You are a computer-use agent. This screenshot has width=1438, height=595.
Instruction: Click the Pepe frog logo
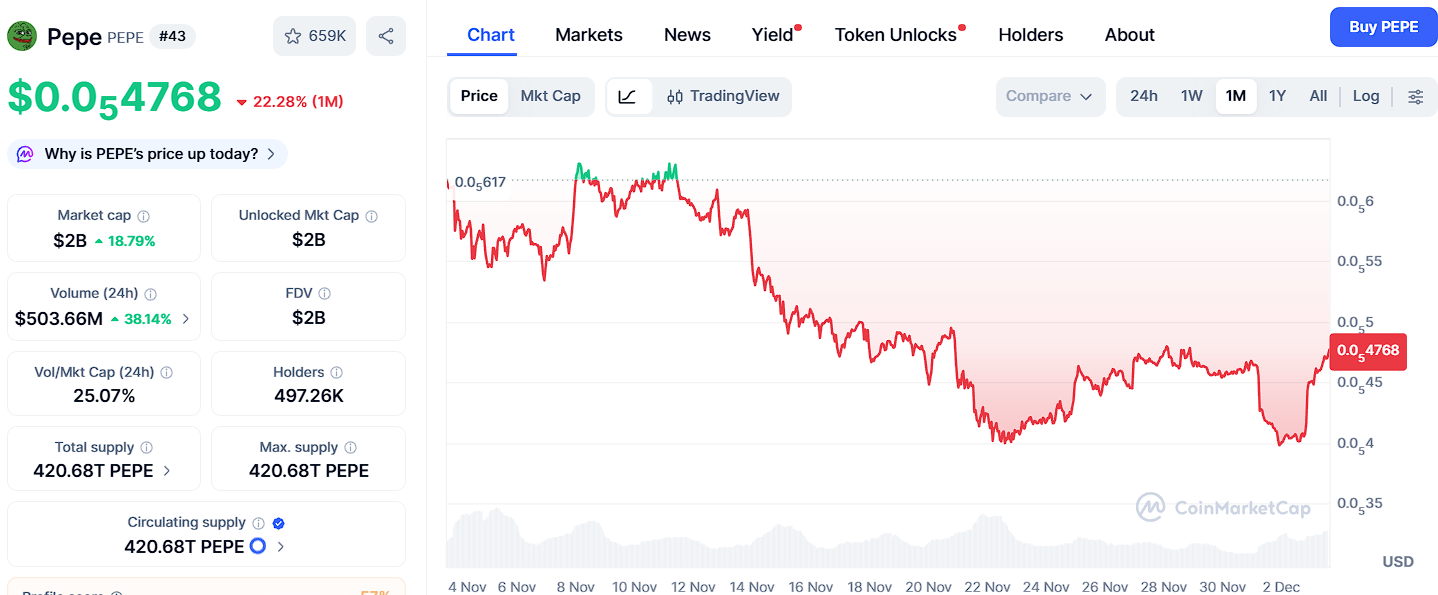tap(22, 36)
